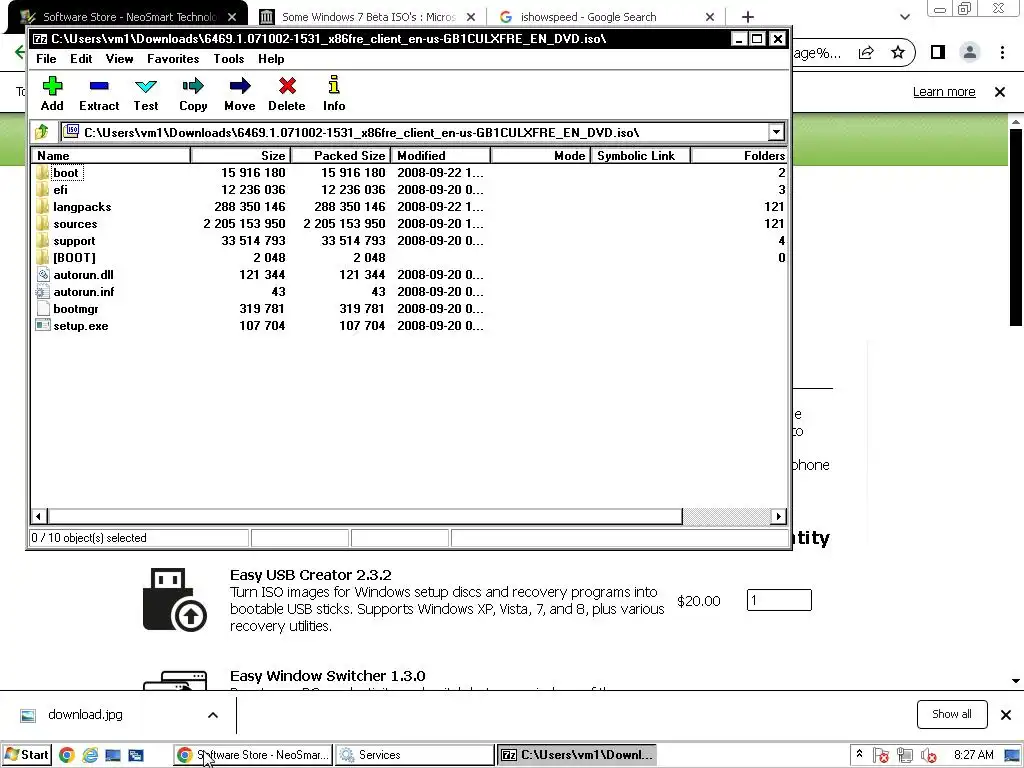Open Services taskbar button

click(415, 755)
